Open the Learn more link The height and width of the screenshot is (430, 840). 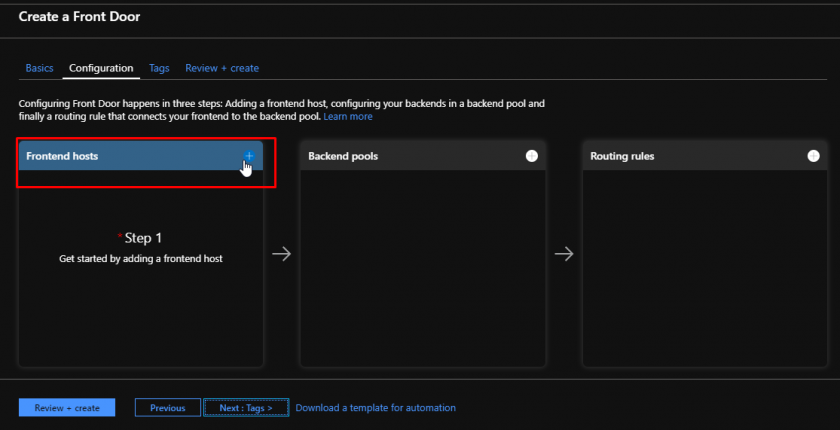tap(348, 116)
